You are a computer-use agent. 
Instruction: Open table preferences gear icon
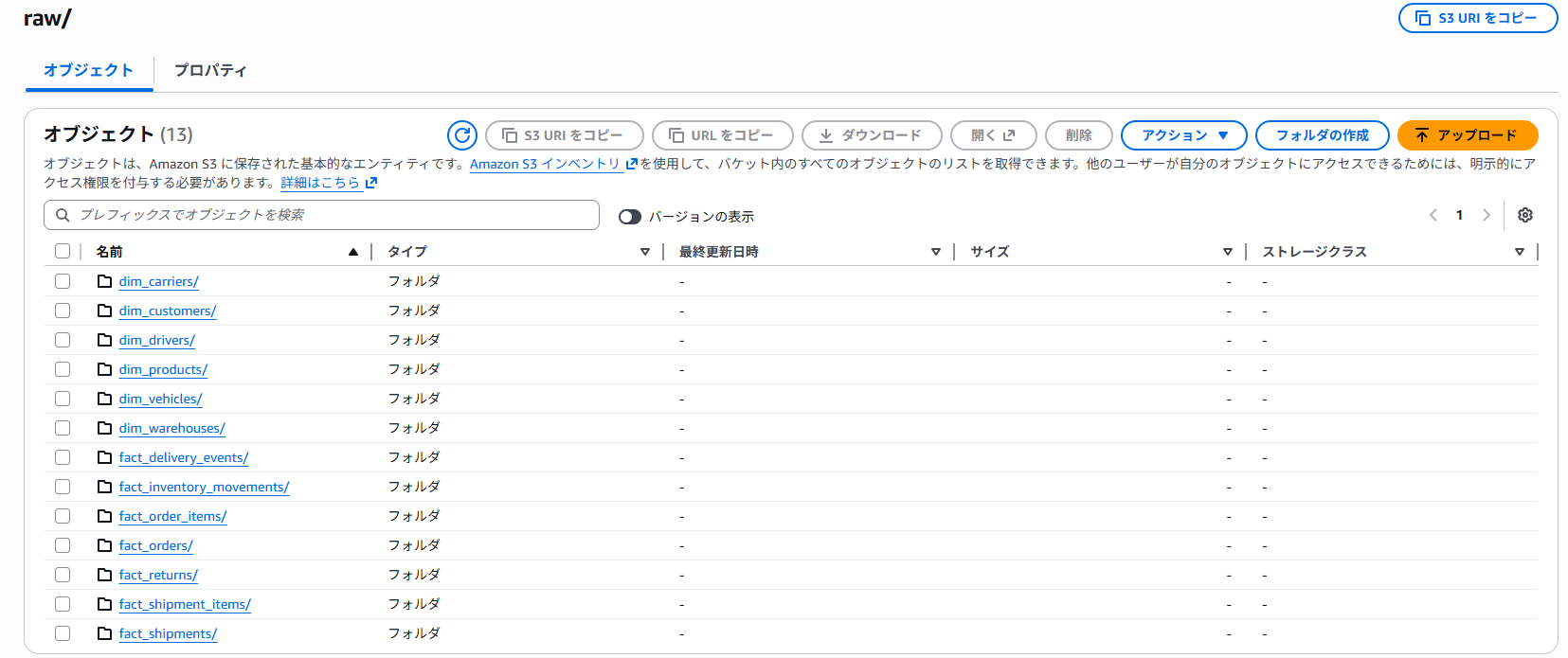click(x=1525, y=215)
